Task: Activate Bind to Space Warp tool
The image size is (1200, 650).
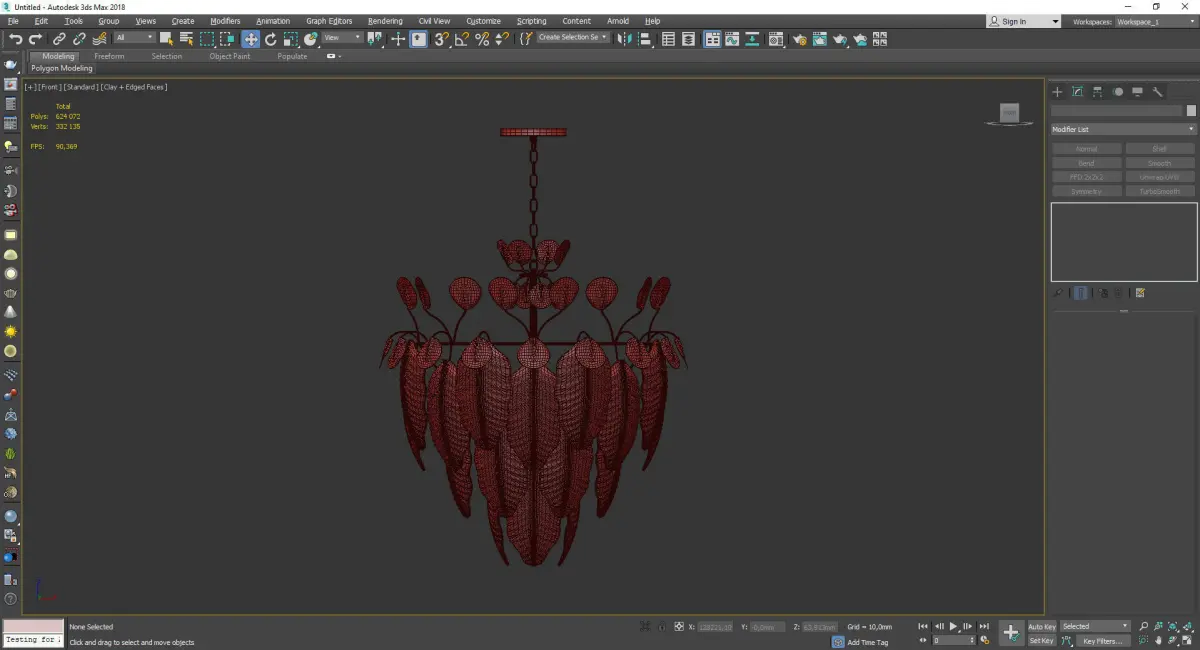Action: click(99, 39)
